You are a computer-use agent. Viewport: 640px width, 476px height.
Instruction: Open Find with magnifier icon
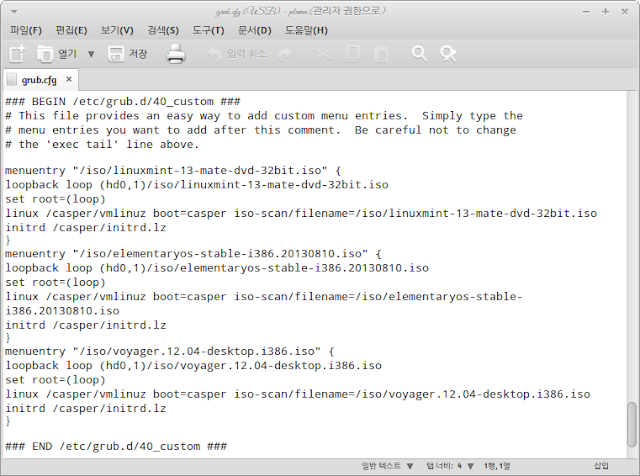419,54
